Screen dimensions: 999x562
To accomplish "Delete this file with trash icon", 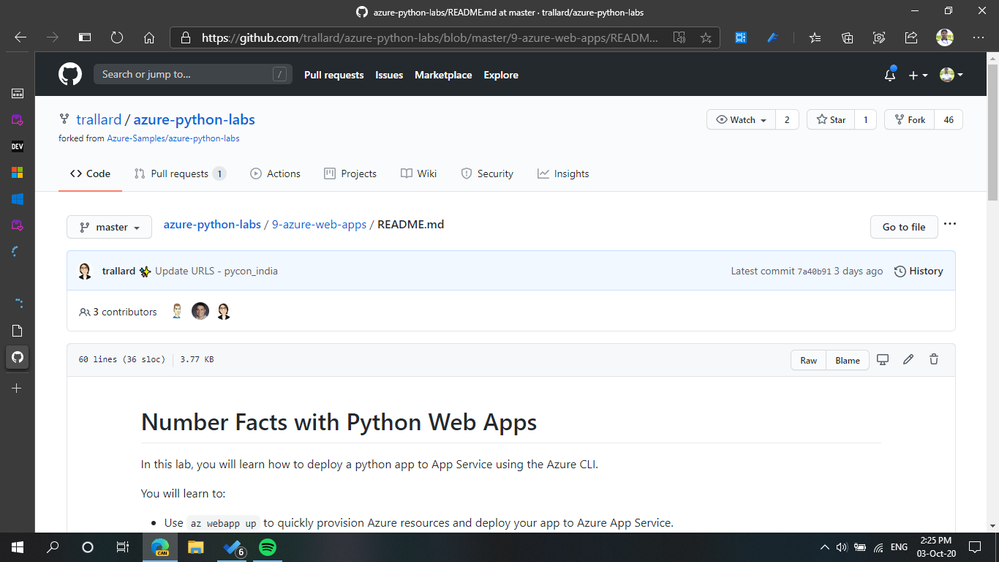I will (934, 360).
